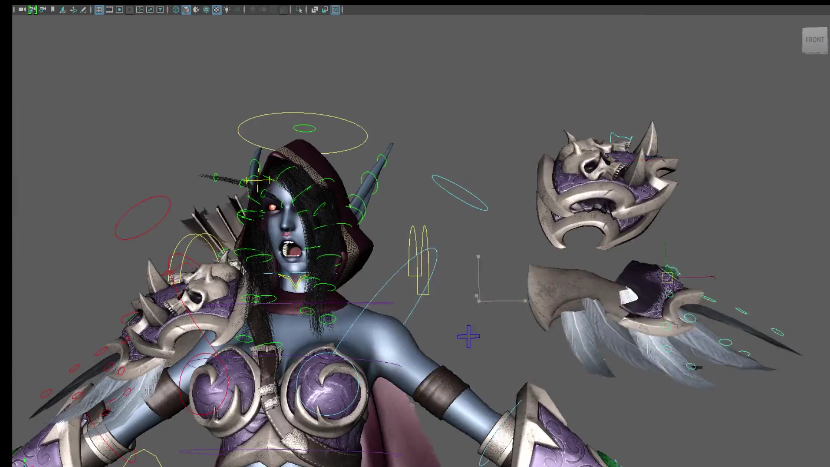Open the Grease Pencil tool icon
This screenshot has height=467, width=830.
tap(83, 10)
